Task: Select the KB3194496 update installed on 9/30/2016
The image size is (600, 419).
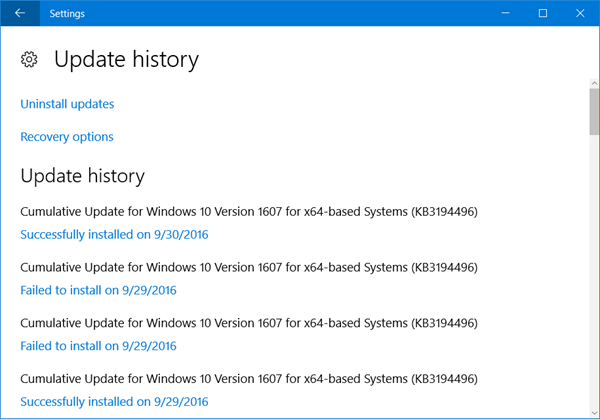Action: pos(249,212)
